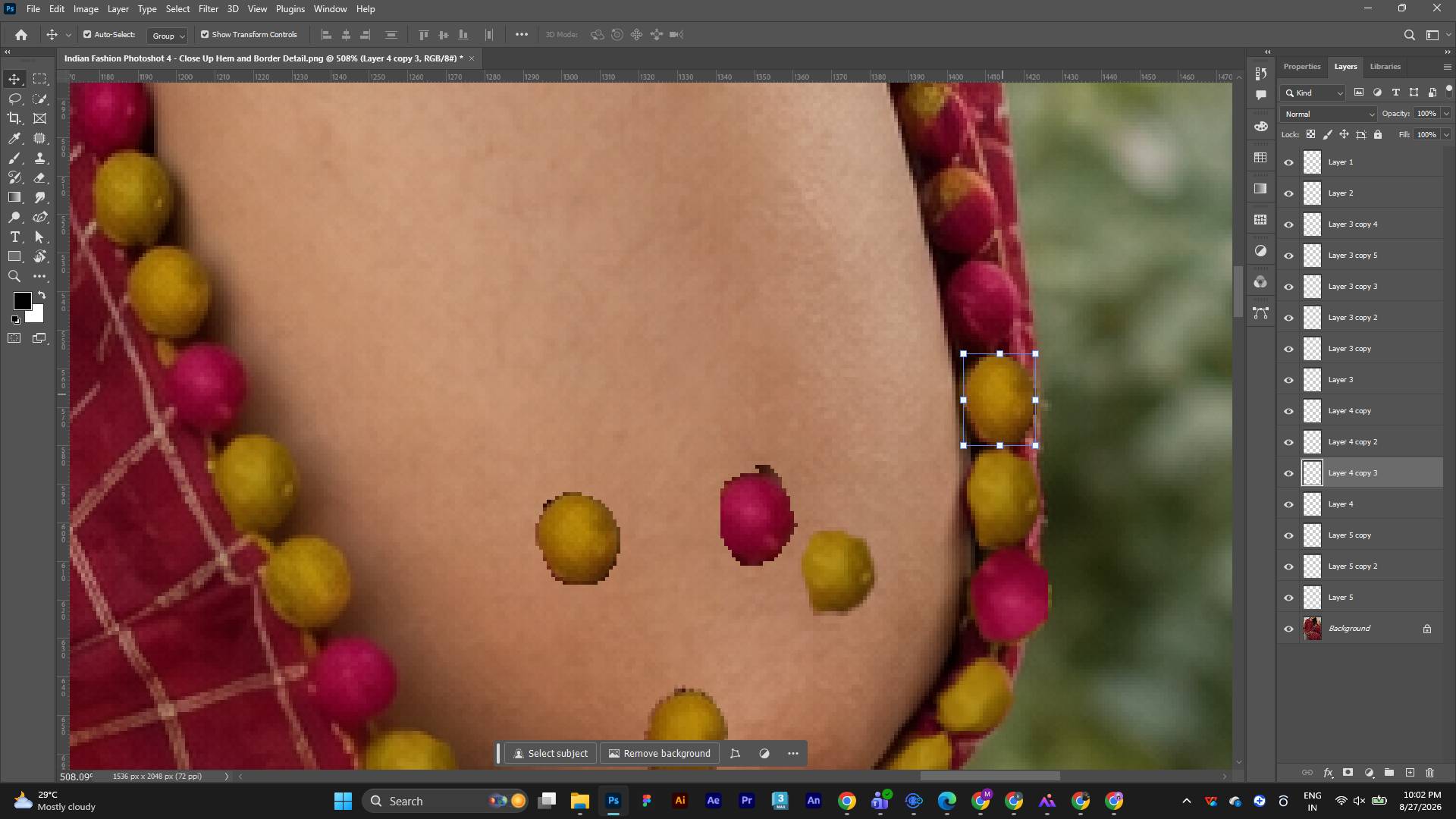
Task: Select the Crop tool
Action: point(14,118)
